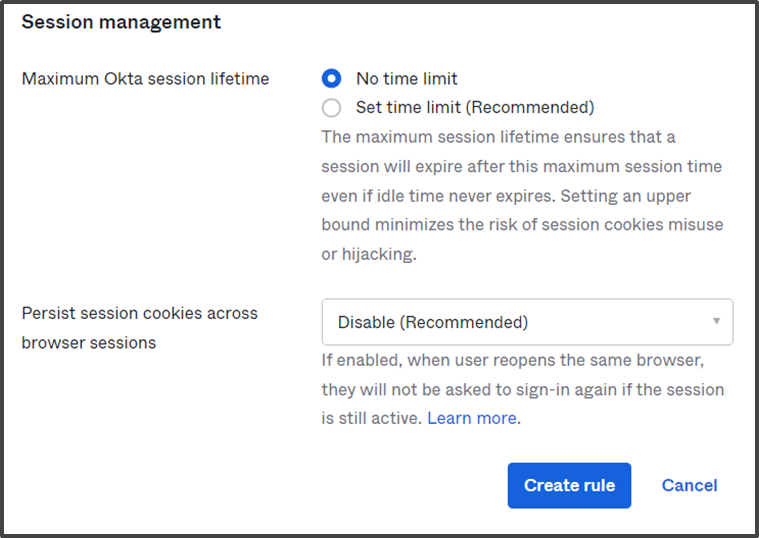759x538 pixels.
Task: Click the "session will expire after" description line
Action: [x=521, y=167]
